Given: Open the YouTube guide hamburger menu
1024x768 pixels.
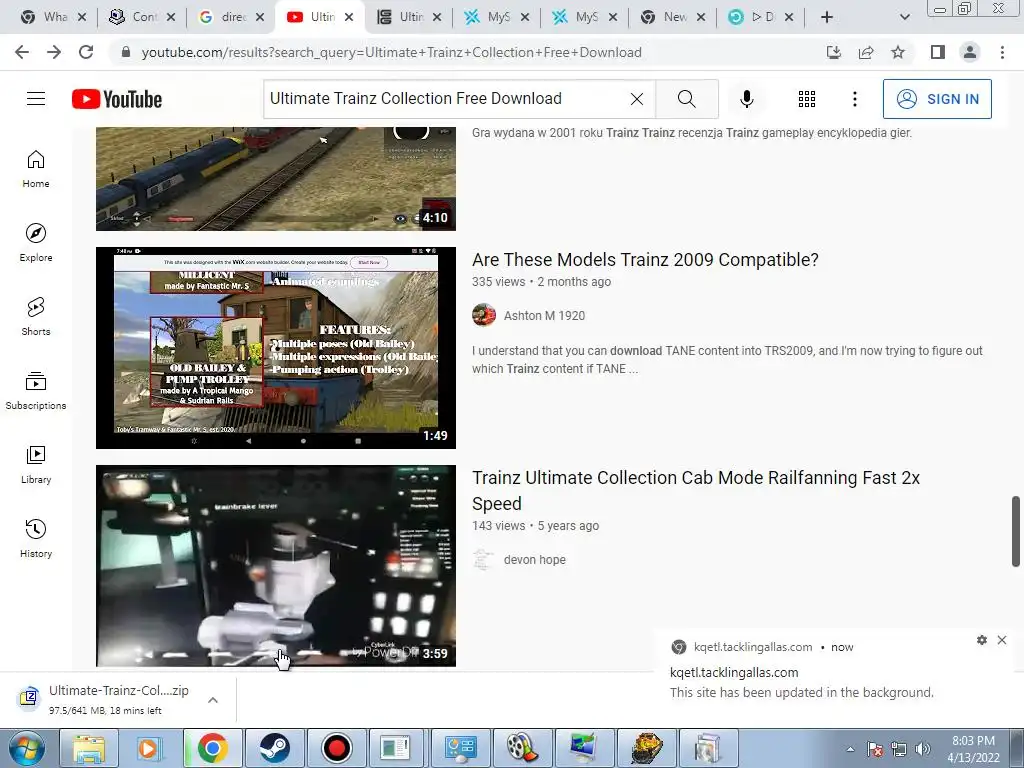Looking at the screenshot, I should tap(36, 99).
